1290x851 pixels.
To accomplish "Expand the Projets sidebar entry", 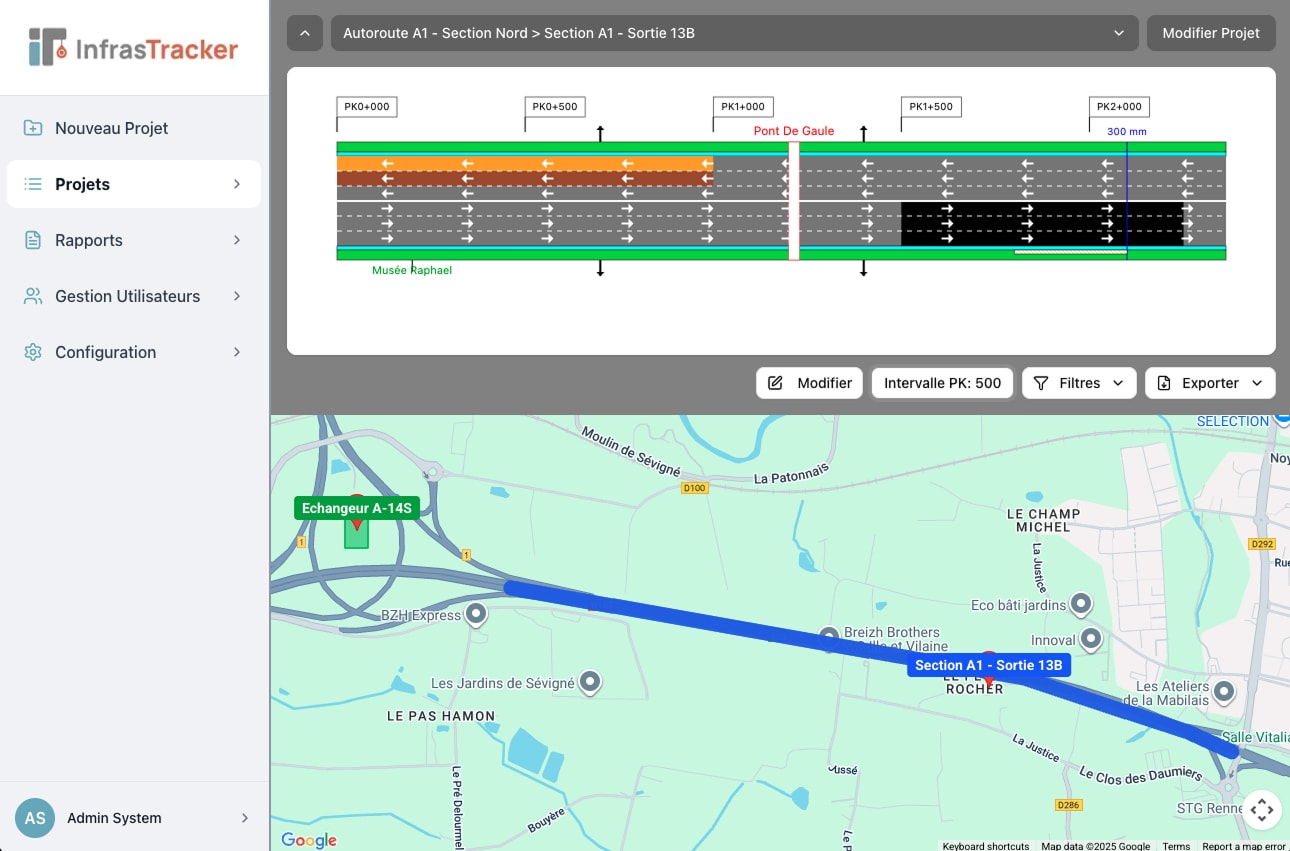I will (236, 184).
